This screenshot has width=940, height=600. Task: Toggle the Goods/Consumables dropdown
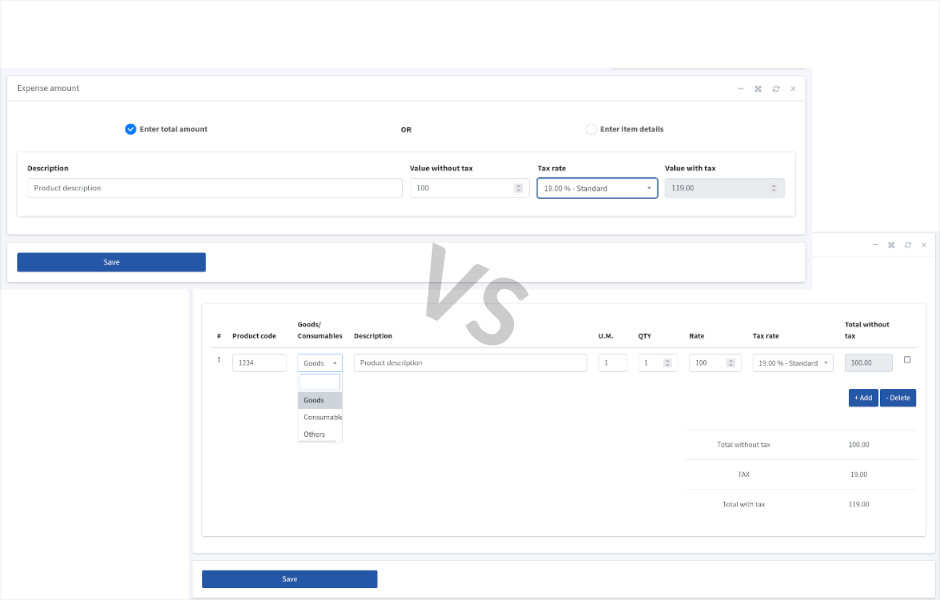(320, 363)
